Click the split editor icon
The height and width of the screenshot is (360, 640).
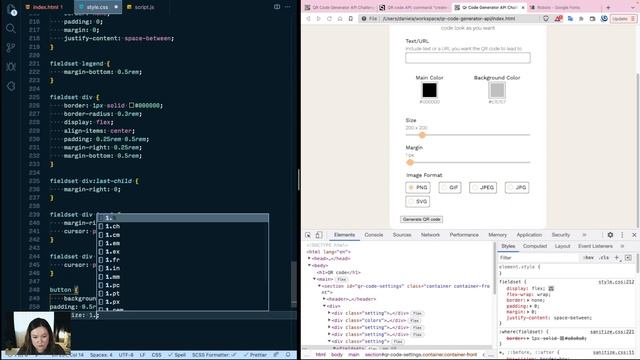[x=277, y=7]
